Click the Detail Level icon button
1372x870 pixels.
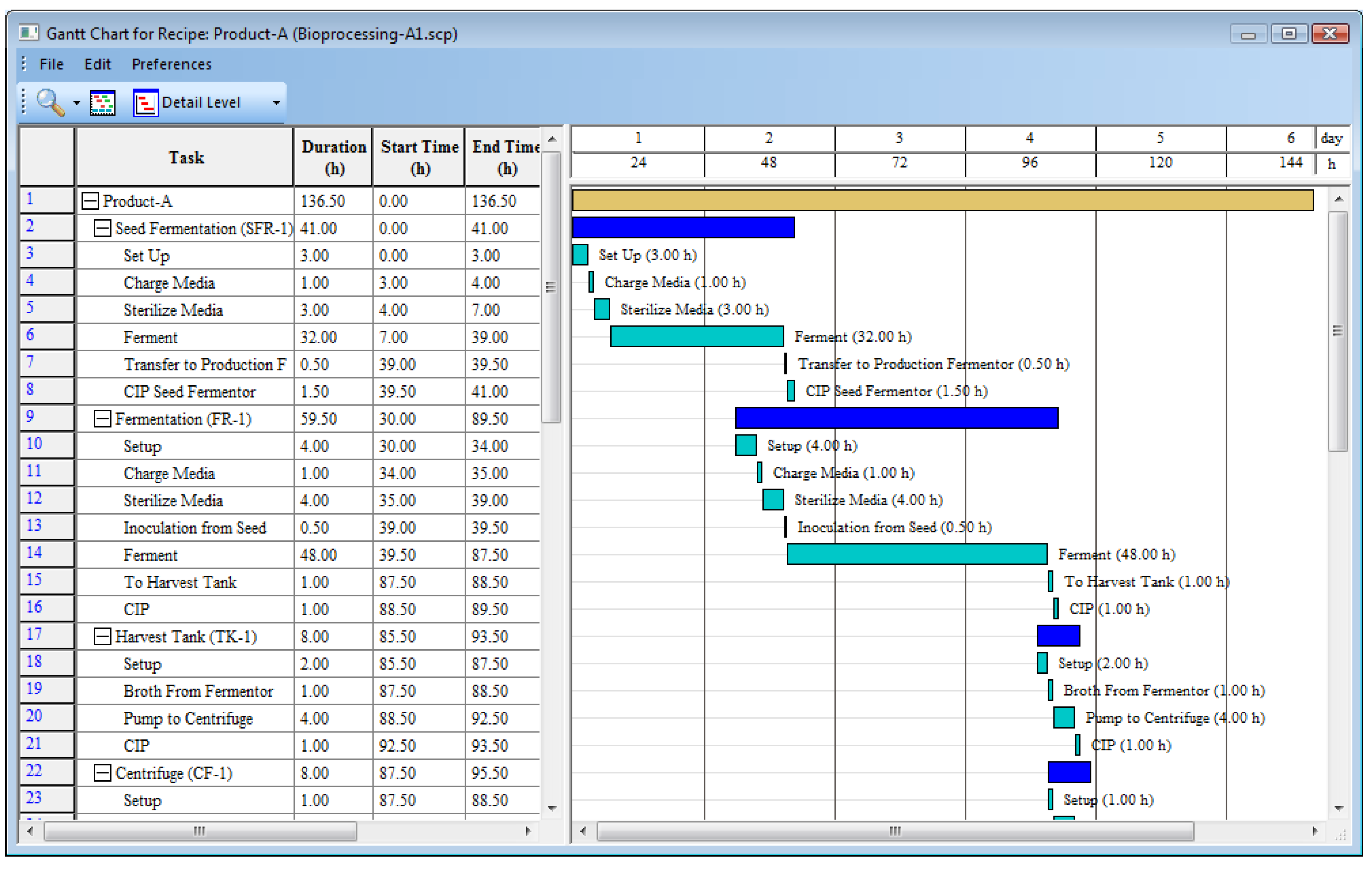[146, 103]
